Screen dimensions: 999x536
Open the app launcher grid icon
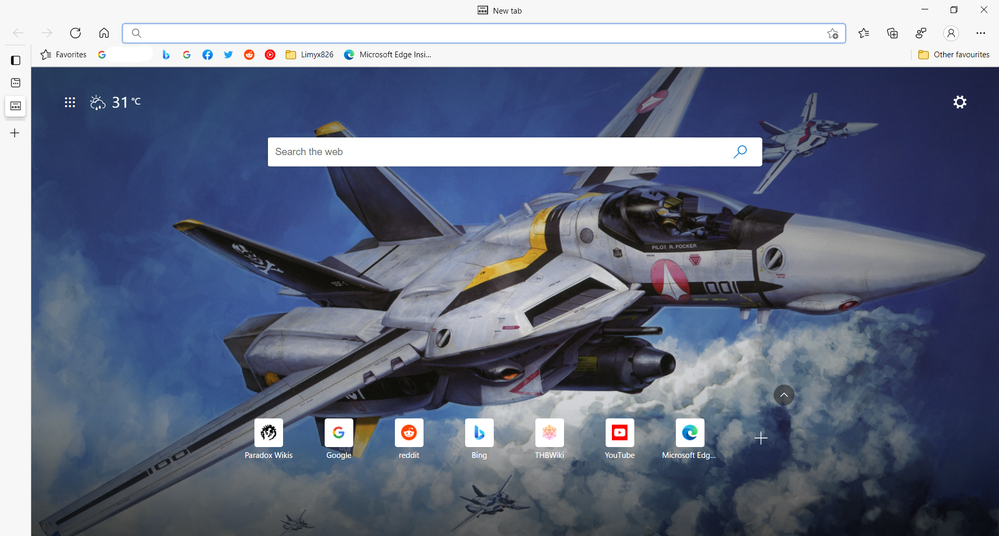pos(70,102)
